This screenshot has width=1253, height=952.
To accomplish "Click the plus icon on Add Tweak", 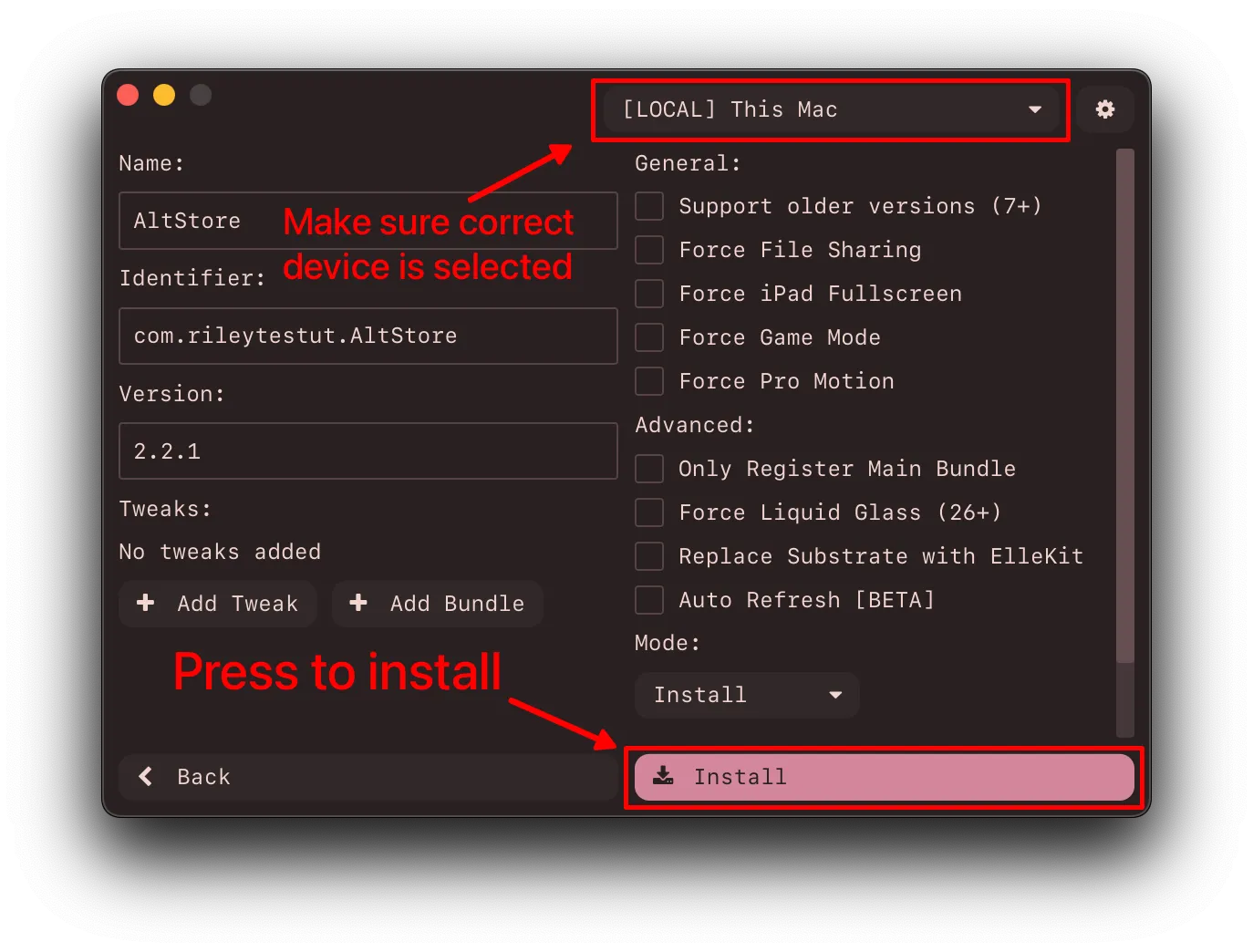I will tap(146, 603).
